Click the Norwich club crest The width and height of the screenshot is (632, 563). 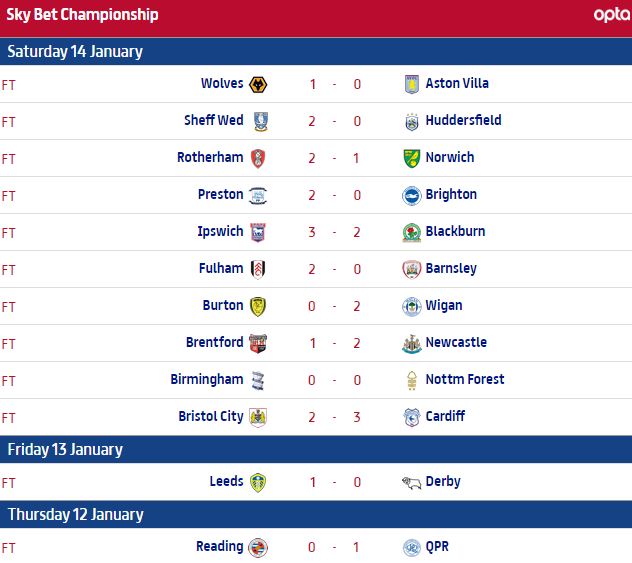(410, 159)
